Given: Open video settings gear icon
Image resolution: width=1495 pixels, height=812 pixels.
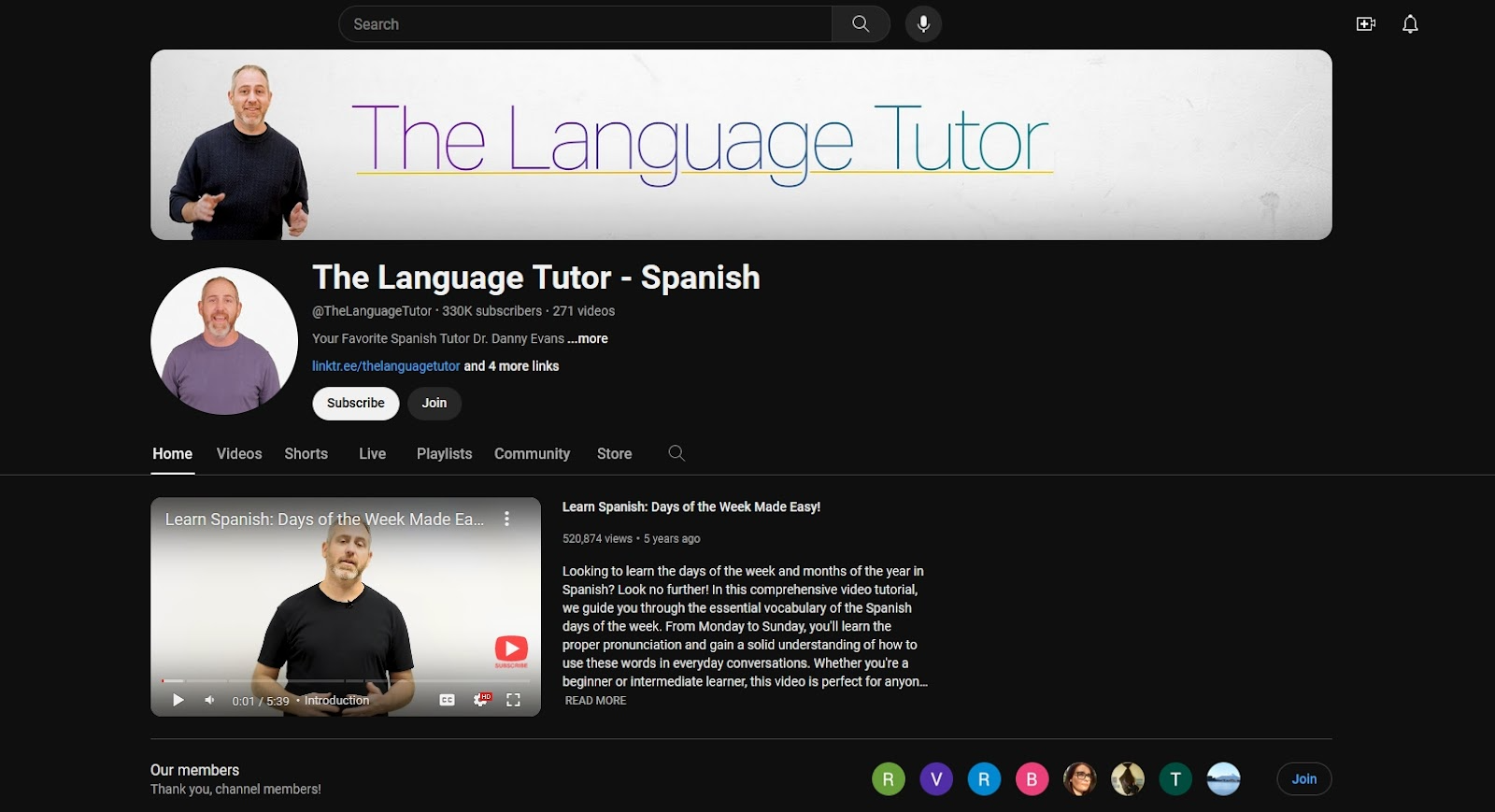Looking at the screenshot, I should pos(480,700).
